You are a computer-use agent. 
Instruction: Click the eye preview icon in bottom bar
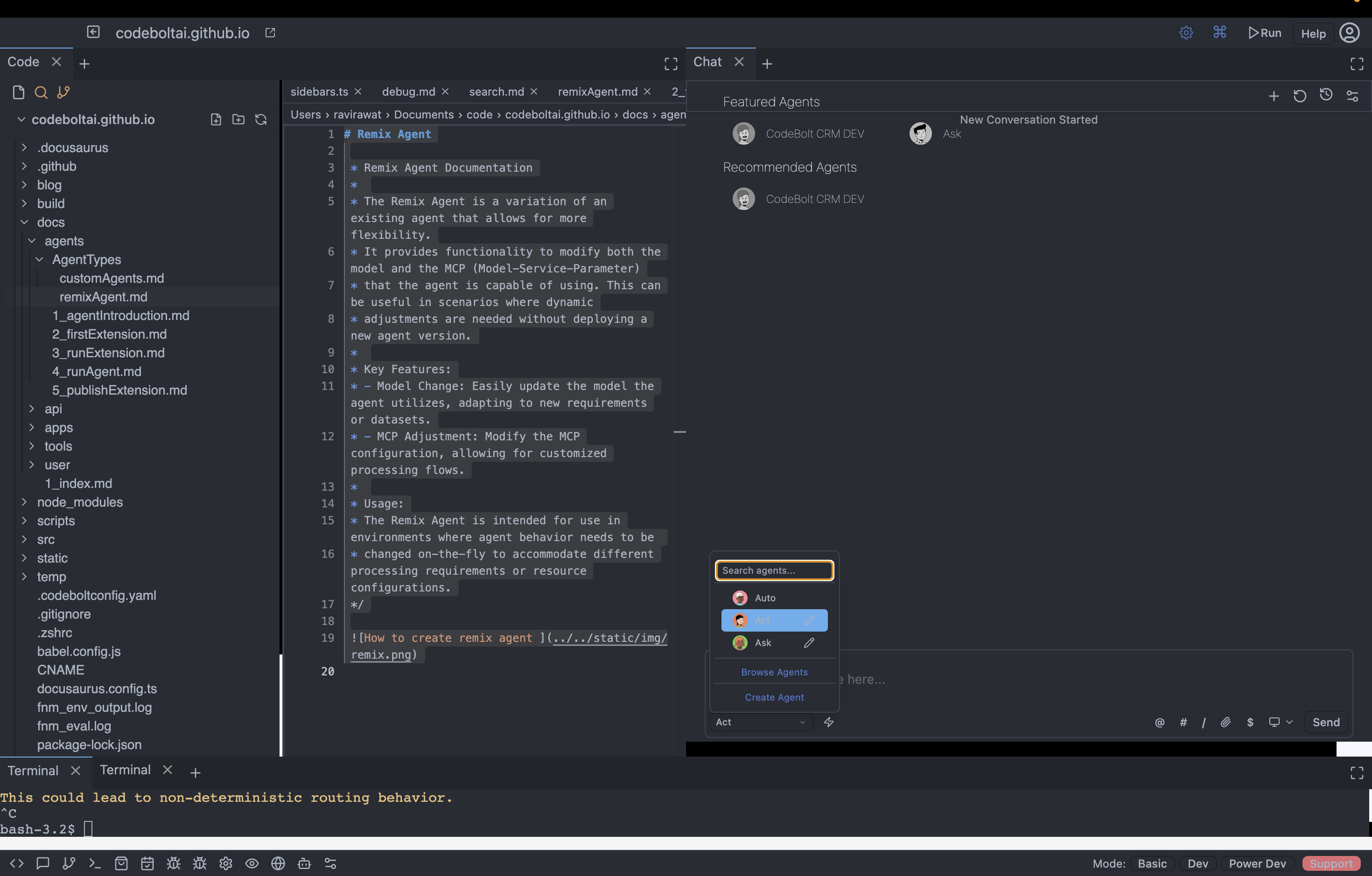click(252, 863)
